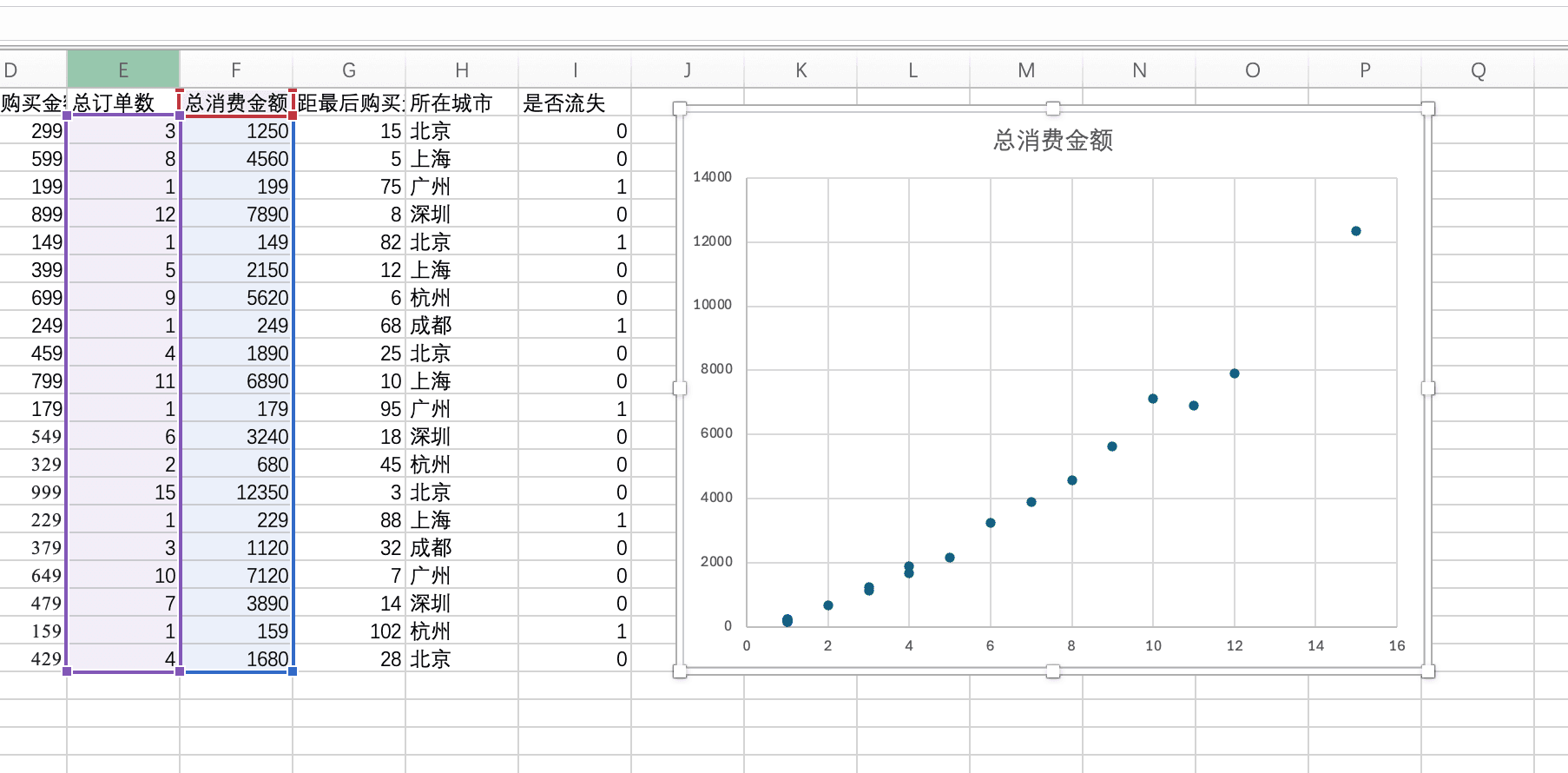
Task: Select the 是否流失 header cell
Action: [x=574, y=103]
